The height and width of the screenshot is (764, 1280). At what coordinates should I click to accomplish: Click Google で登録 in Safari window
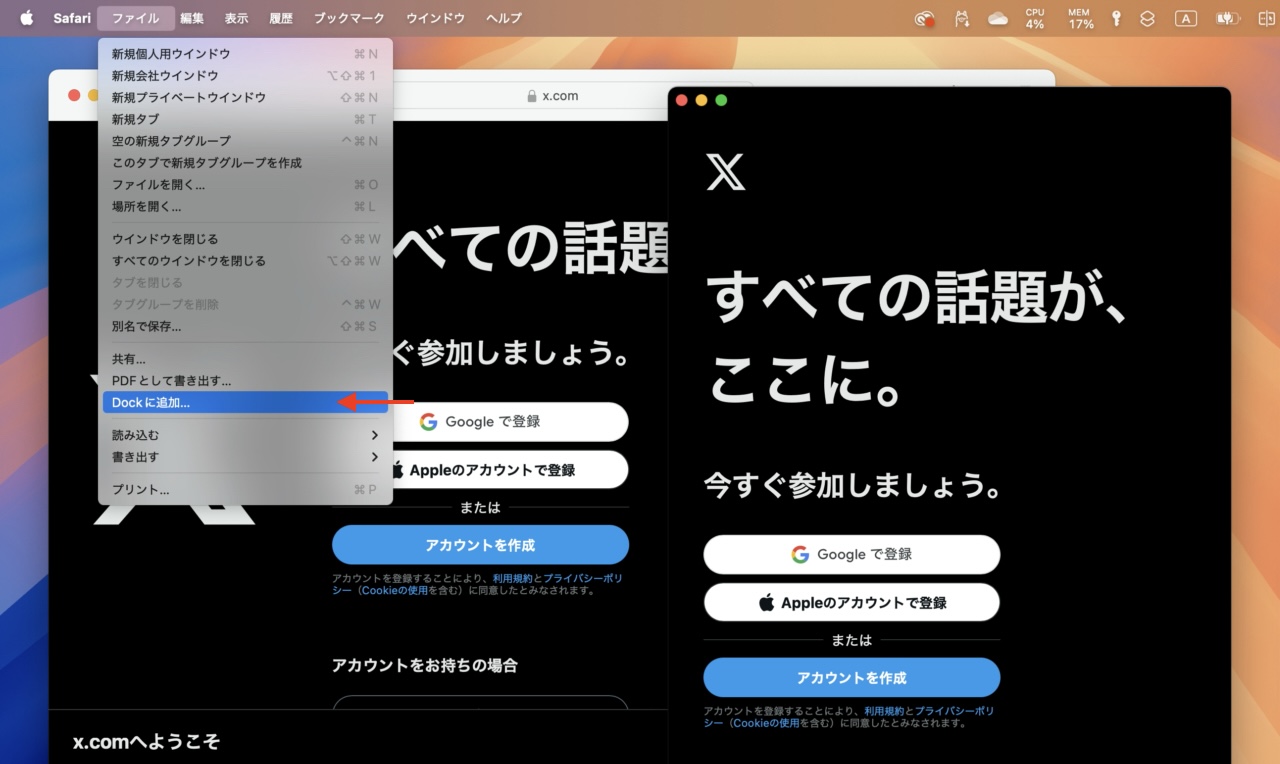(480, 422)
